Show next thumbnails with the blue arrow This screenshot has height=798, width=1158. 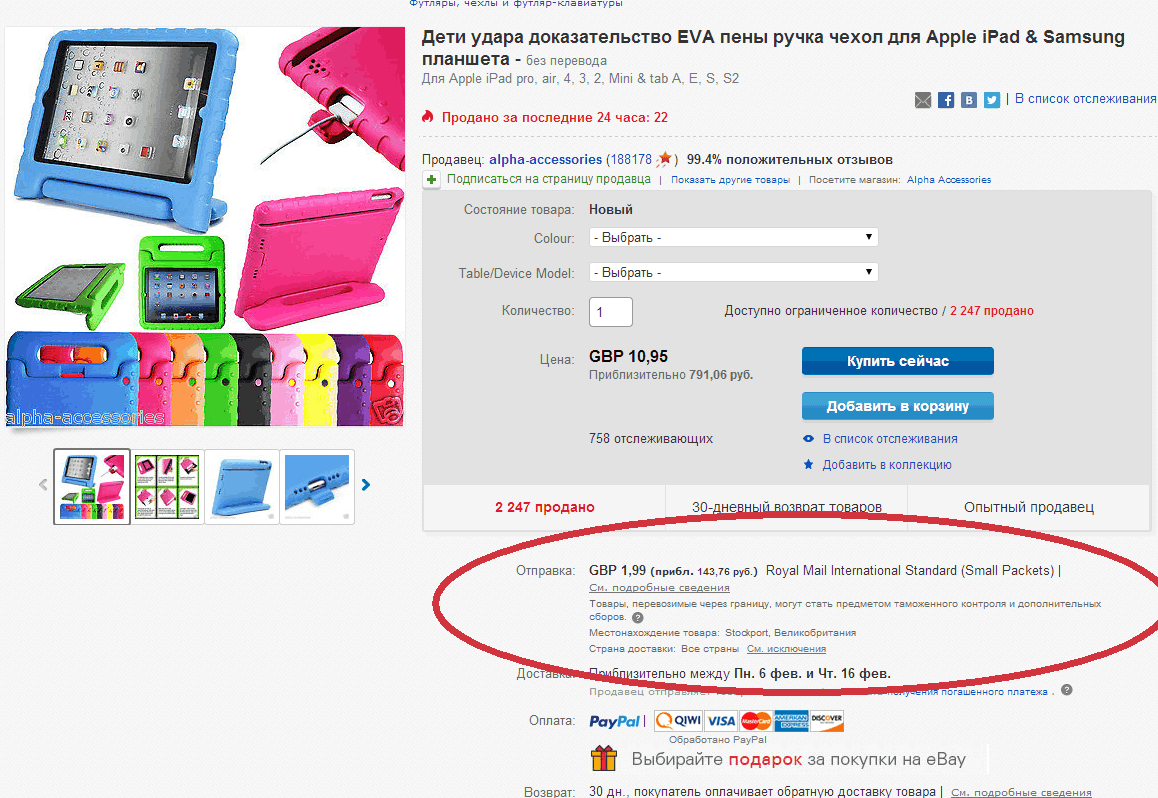pos(366,485)
